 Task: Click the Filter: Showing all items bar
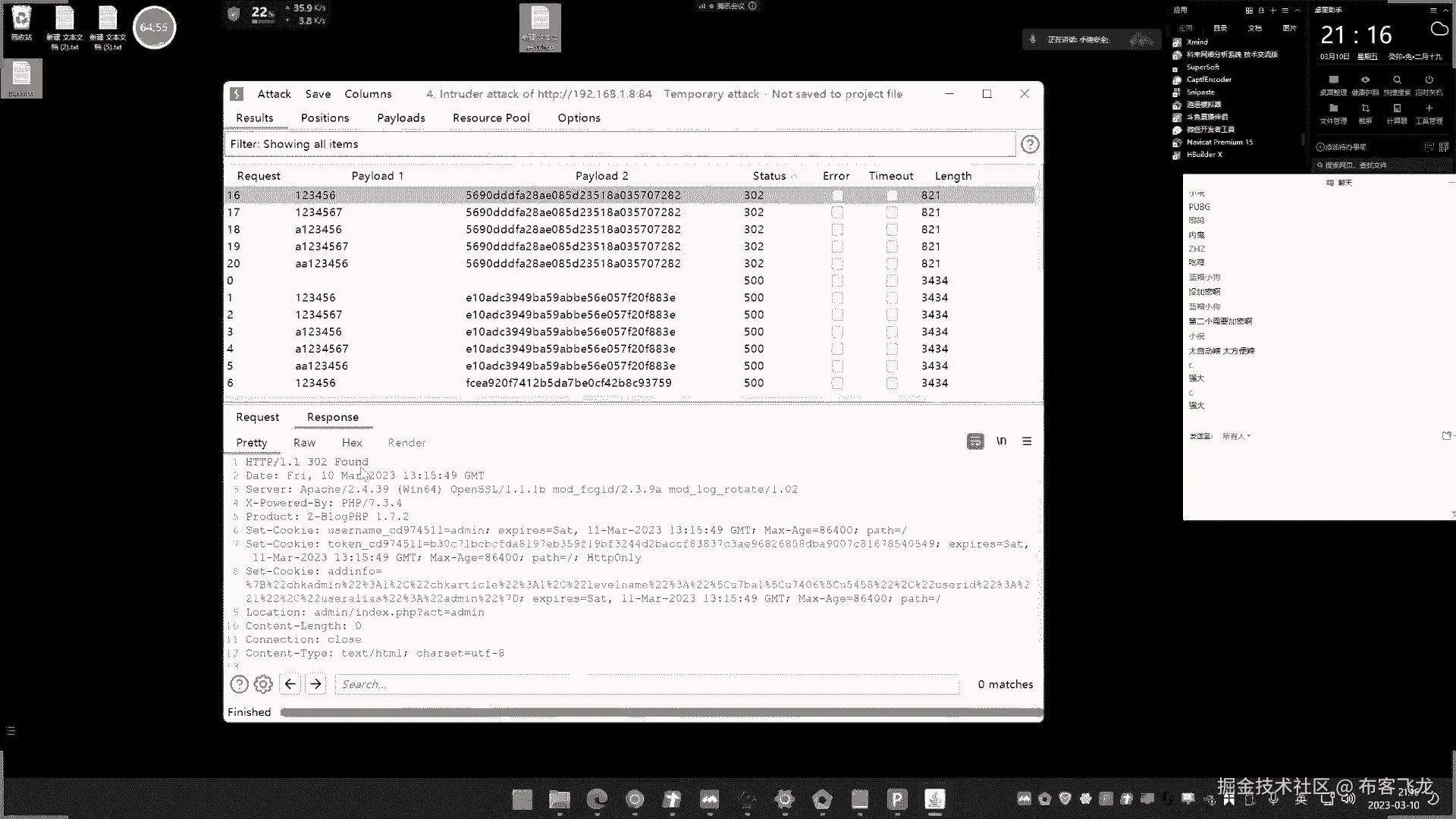coord(619,144)
